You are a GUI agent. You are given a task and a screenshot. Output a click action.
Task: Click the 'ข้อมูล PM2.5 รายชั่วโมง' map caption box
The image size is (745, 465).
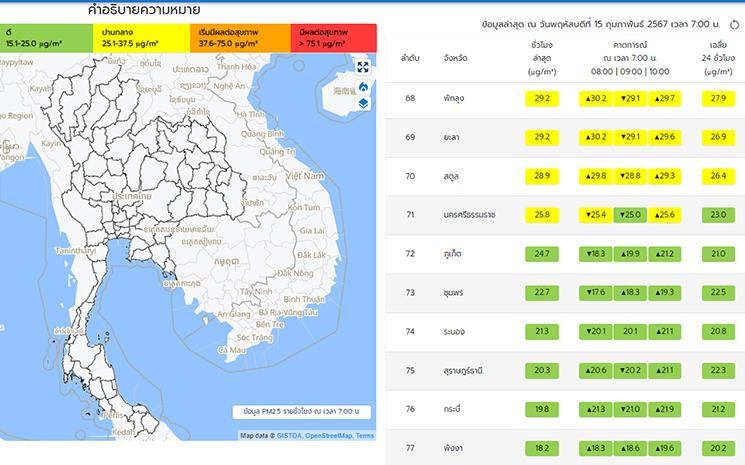(302, 412)
